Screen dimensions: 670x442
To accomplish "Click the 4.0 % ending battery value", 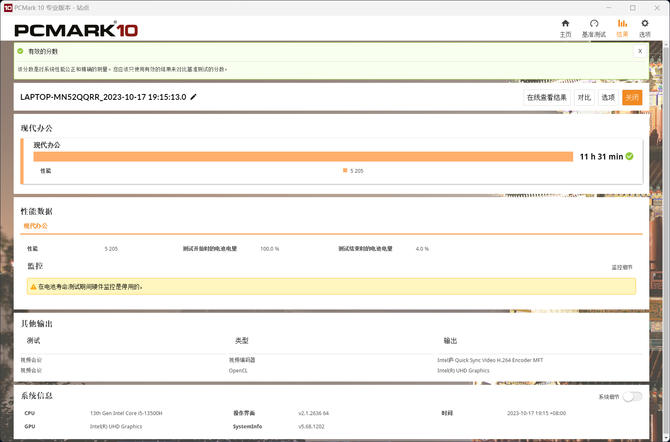I will click(422, 249).
